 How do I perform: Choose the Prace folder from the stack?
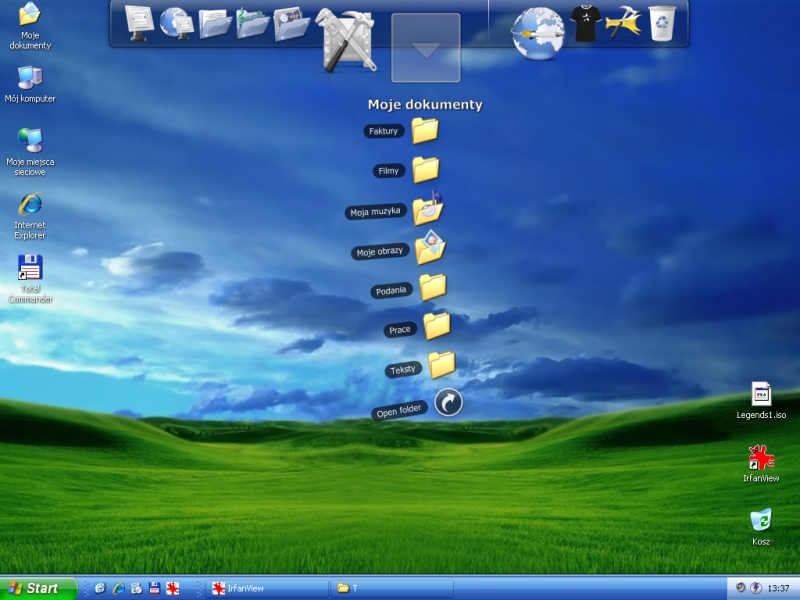(x=436, y=326)
